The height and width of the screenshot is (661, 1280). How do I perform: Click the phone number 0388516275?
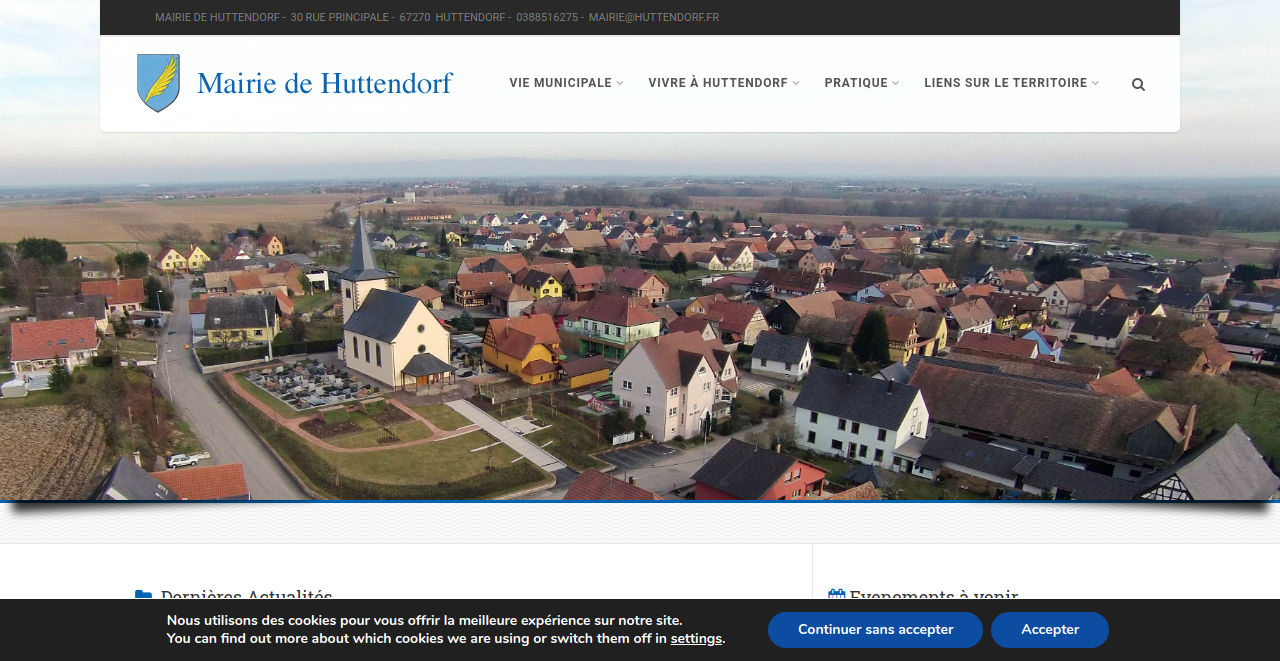546,17
